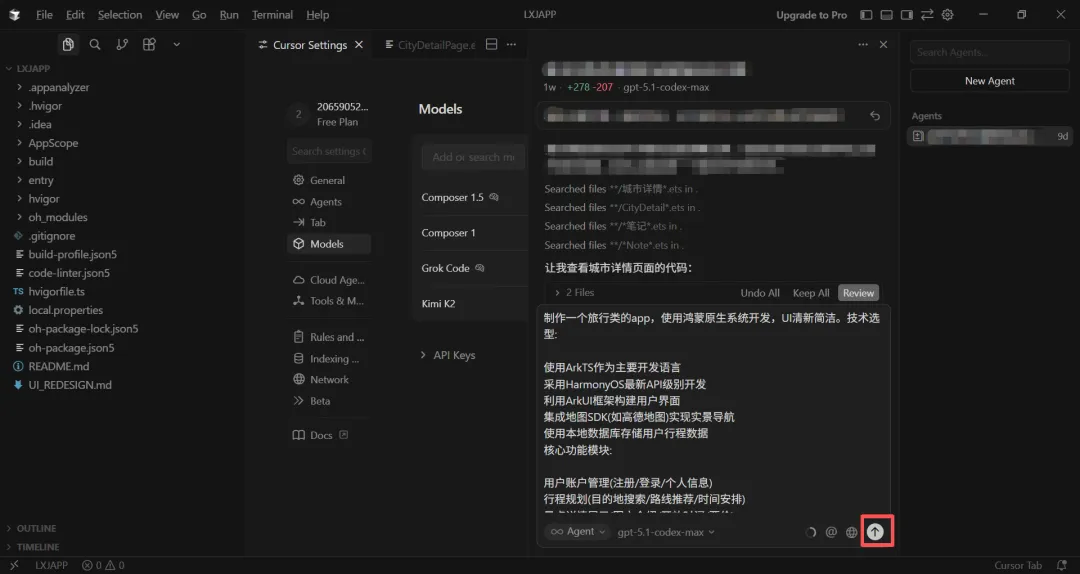Open hvigorfile.ts file
The width and height of the screenshot is (1080, 574).
pos(56,291)
